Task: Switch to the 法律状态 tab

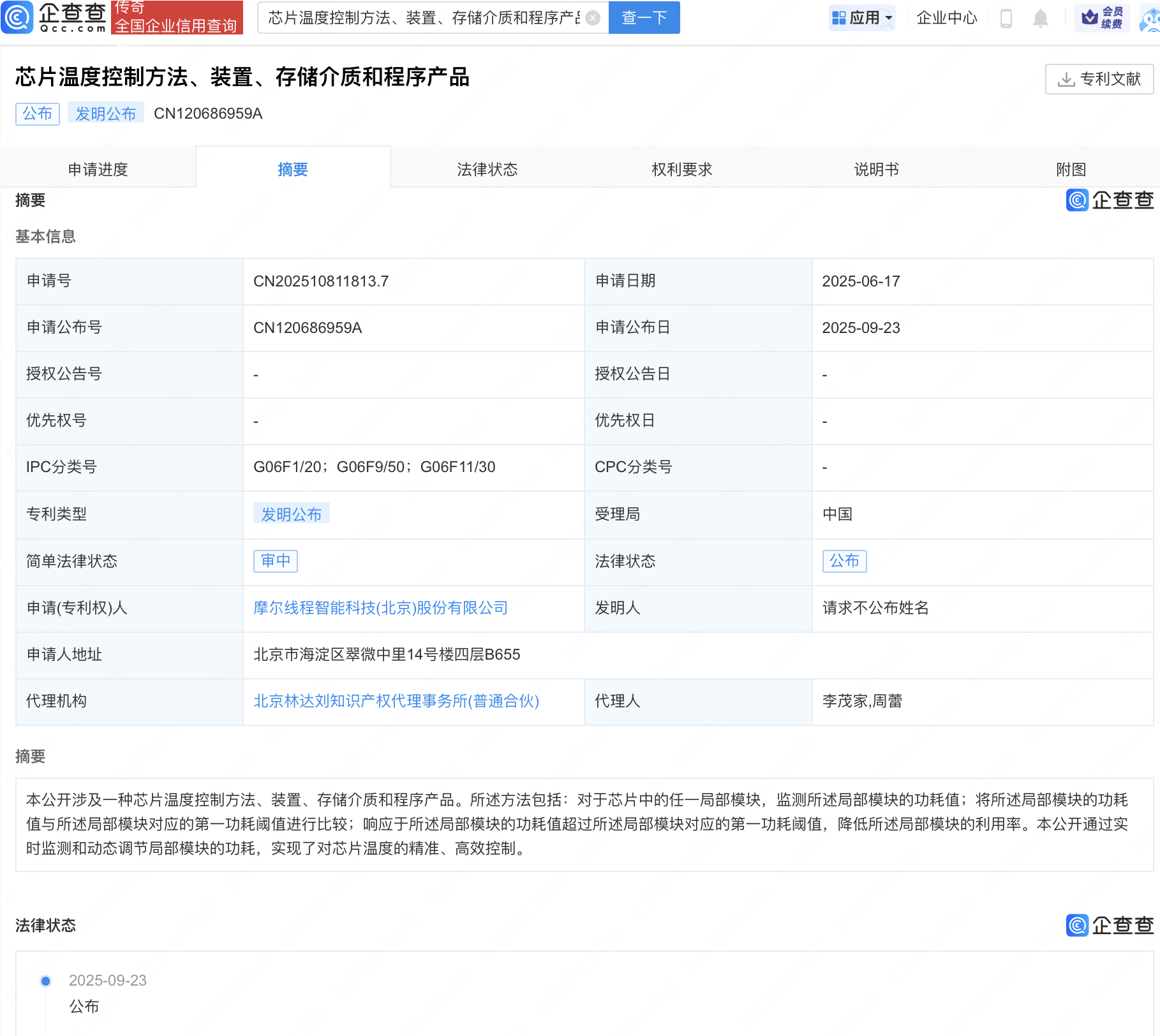Action: pyautogui.click(x=487, y=169)
